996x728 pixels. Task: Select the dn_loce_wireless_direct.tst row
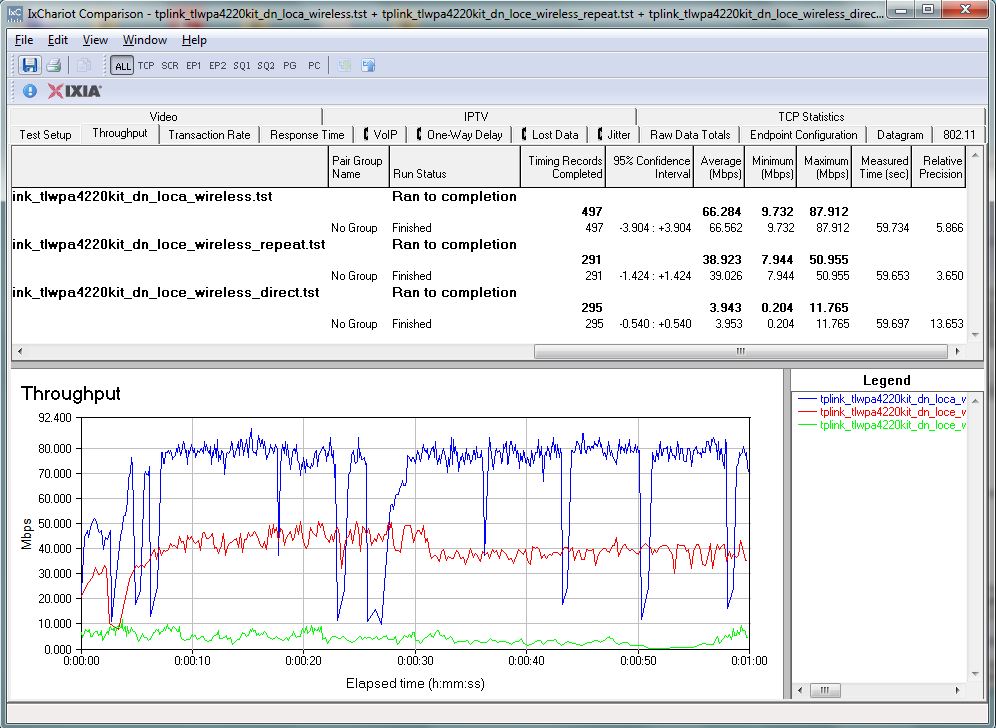488,292
